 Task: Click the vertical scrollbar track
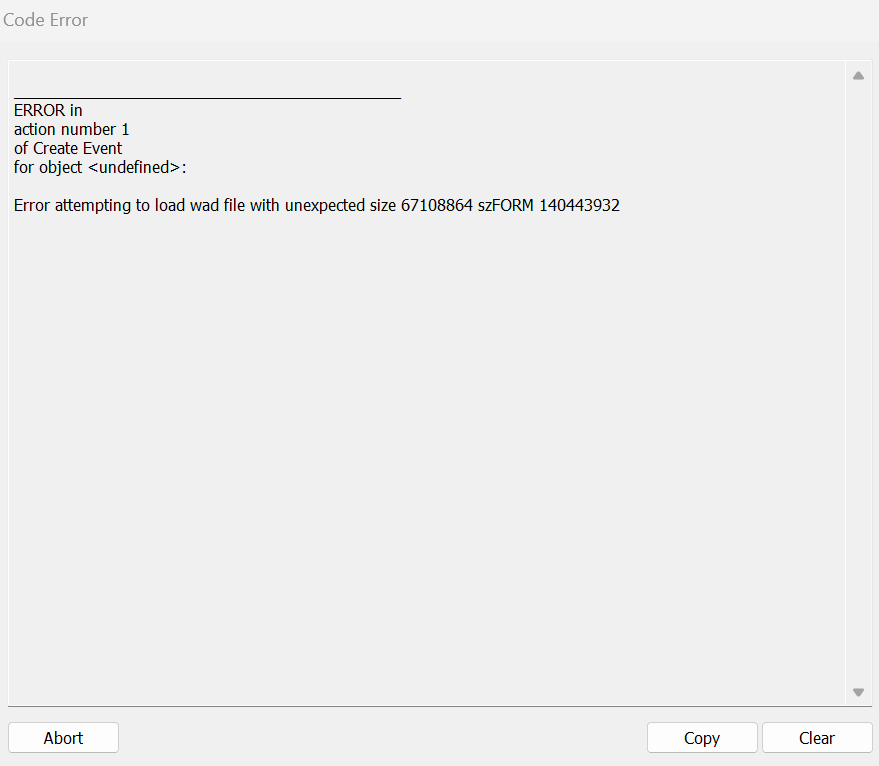tap(858, 380)
